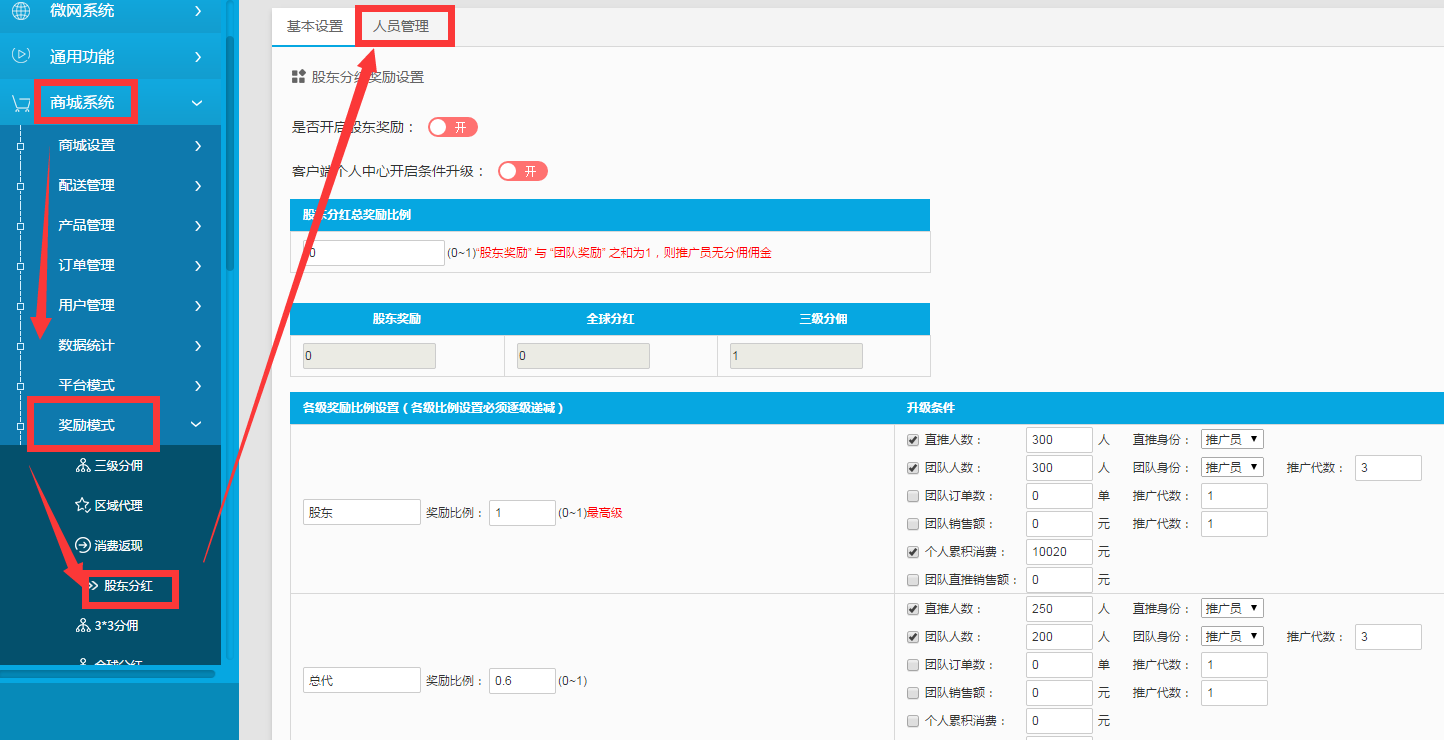Click the shopping cart icon beside 商城系统
The height and width of the screenshot is (740, 1444).
(21, 102)
